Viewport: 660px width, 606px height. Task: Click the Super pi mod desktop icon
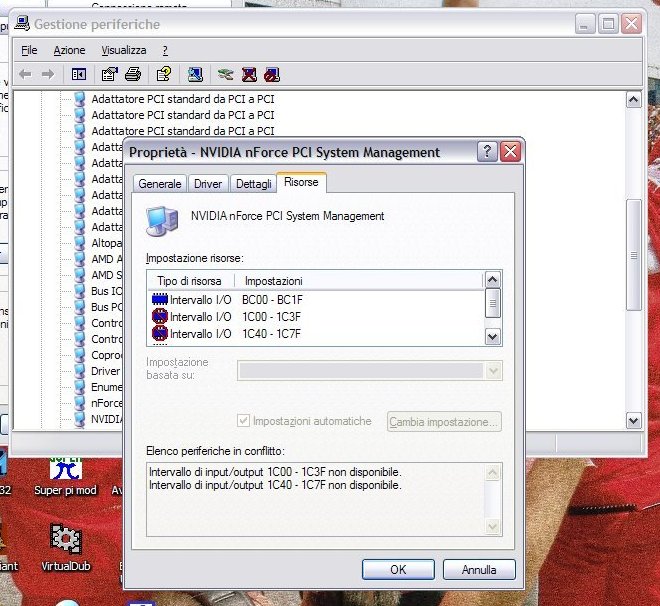pyautogui.click(x=65, y=477)
